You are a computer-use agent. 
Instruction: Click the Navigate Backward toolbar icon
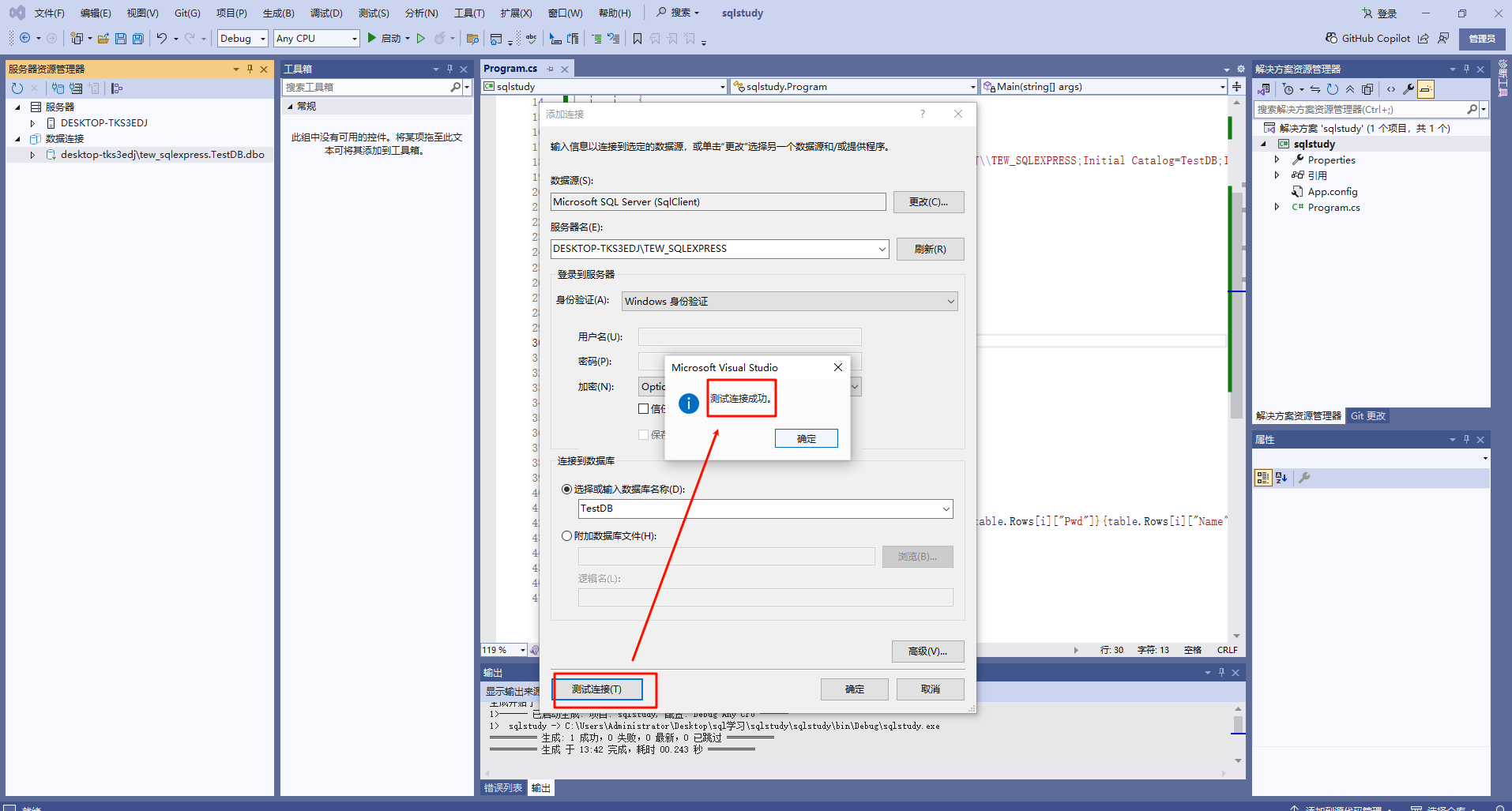25,38
